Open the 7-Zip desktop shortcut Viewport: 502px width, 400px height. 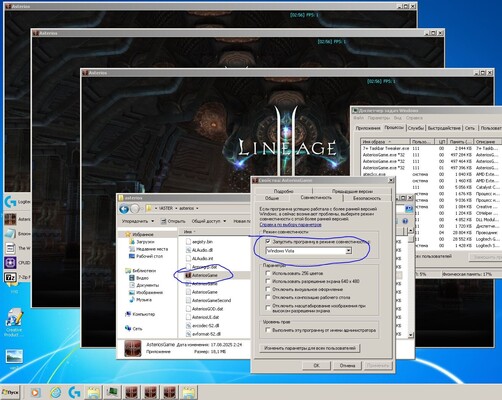(10, 277)
